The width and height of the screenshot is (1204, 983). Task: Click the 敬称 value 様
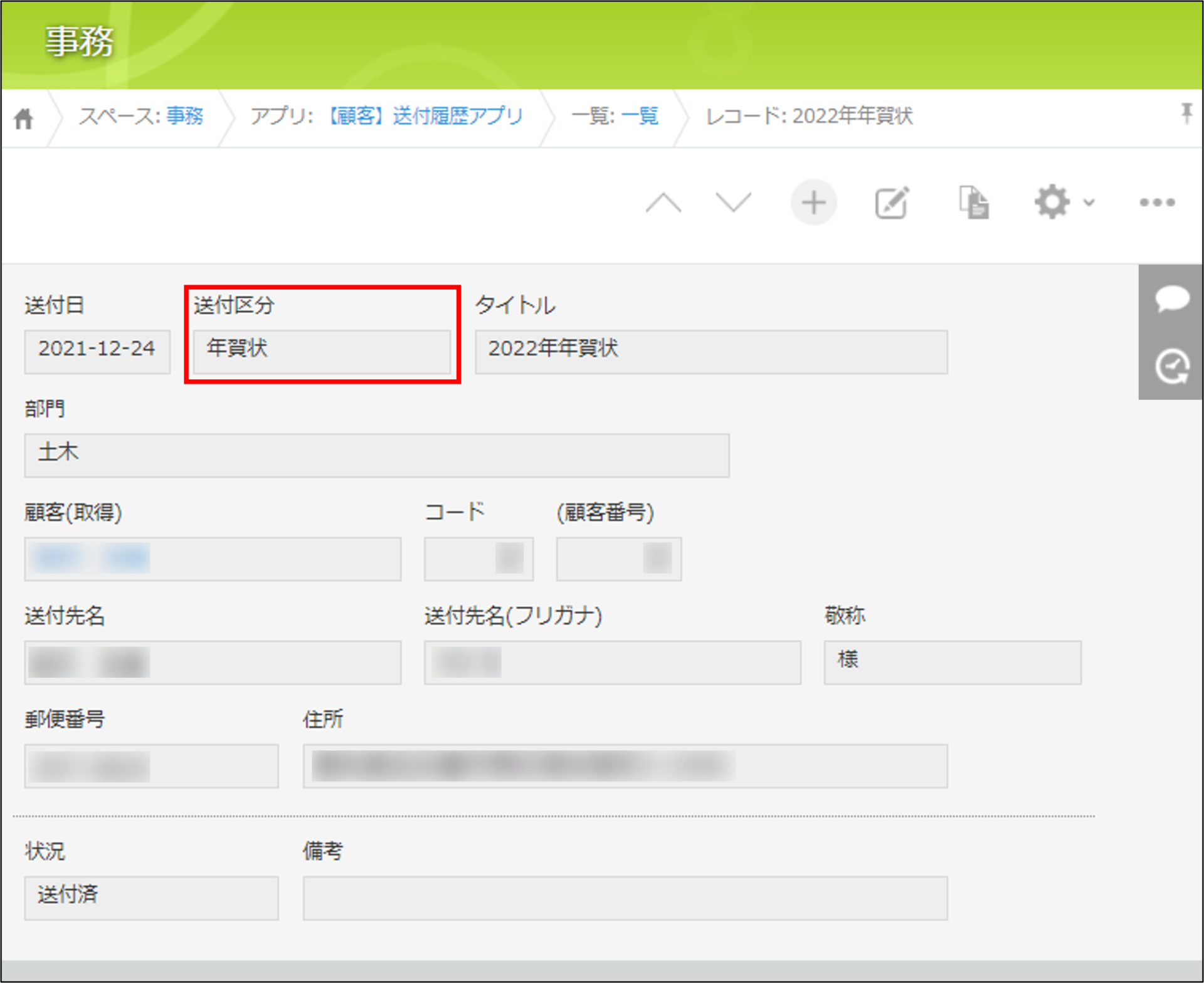952,662
